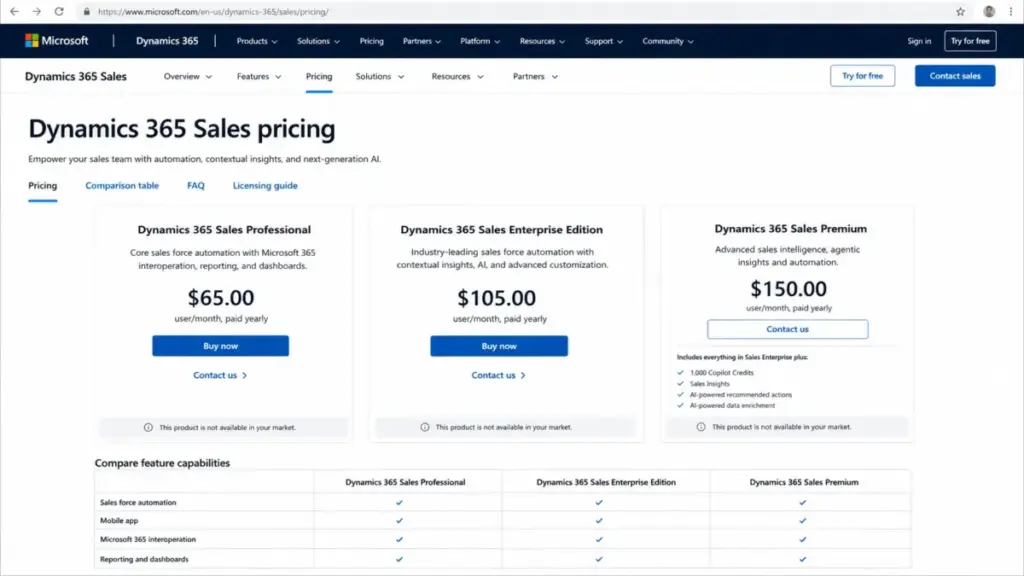Viewport: 1024px width, 576px height.
Task: Click Contact us button on Sales Premium card
Action: (788, 329)
